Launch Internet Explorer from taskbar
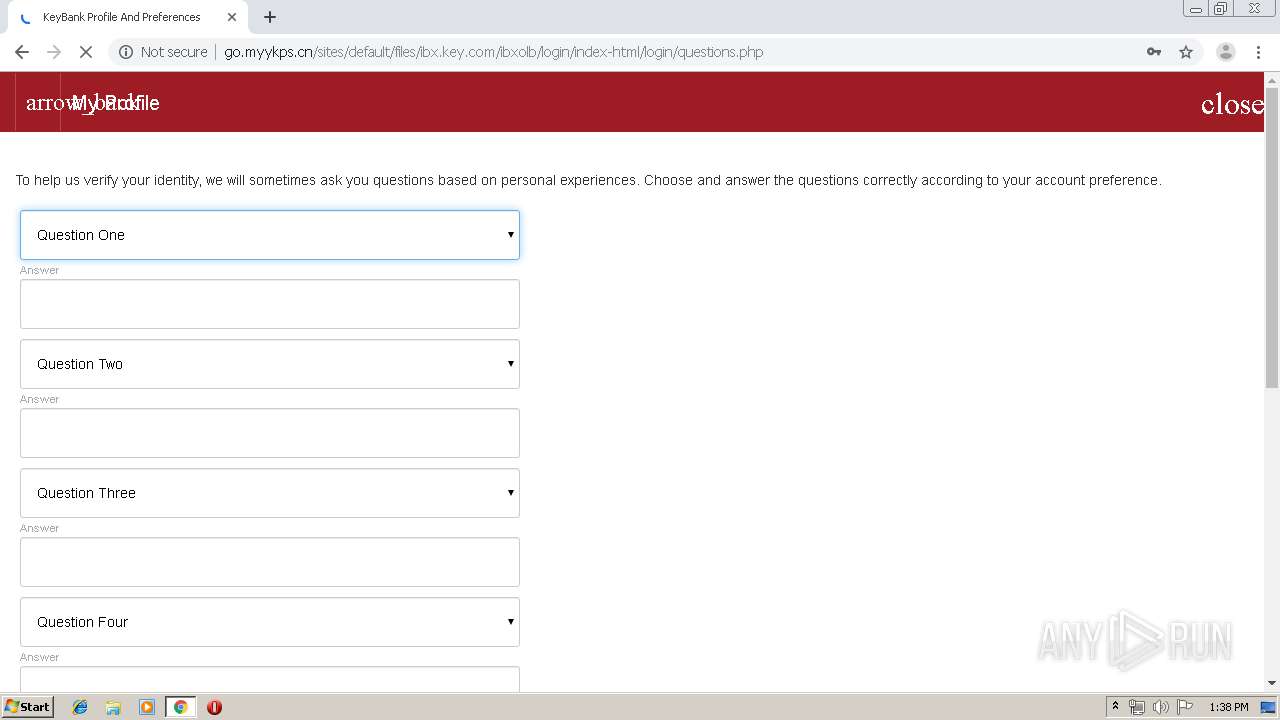Image resolution: width=1280 pixels, height=720 pixels. pyautogui.click(x=80, y=707)
